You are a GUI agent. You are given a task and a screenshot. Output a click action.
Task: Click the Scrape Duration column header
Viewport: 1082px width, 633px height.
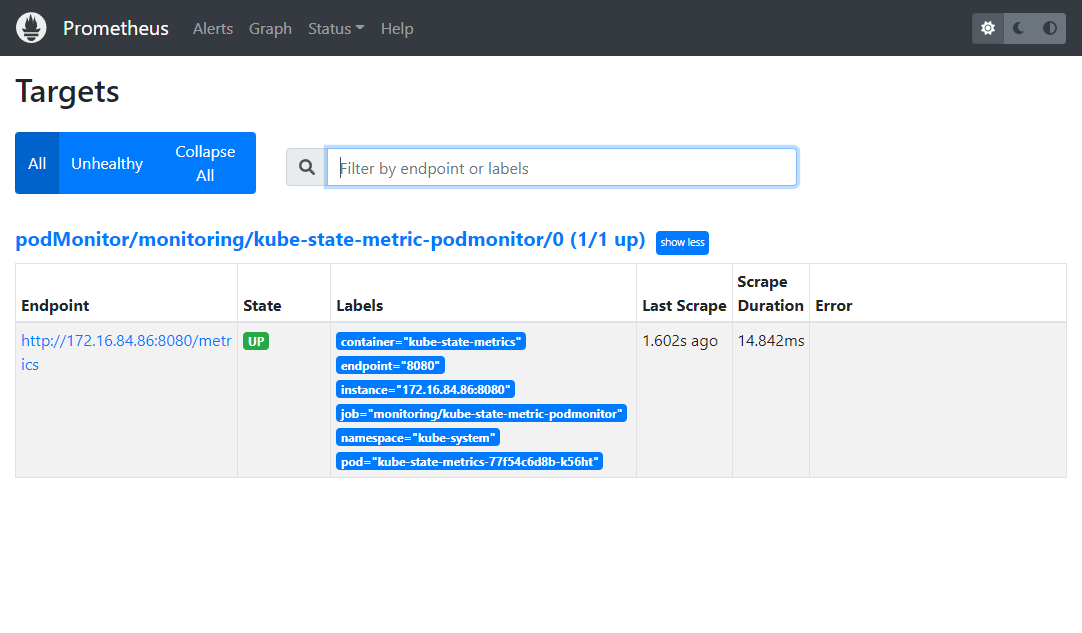coord(770,293)
